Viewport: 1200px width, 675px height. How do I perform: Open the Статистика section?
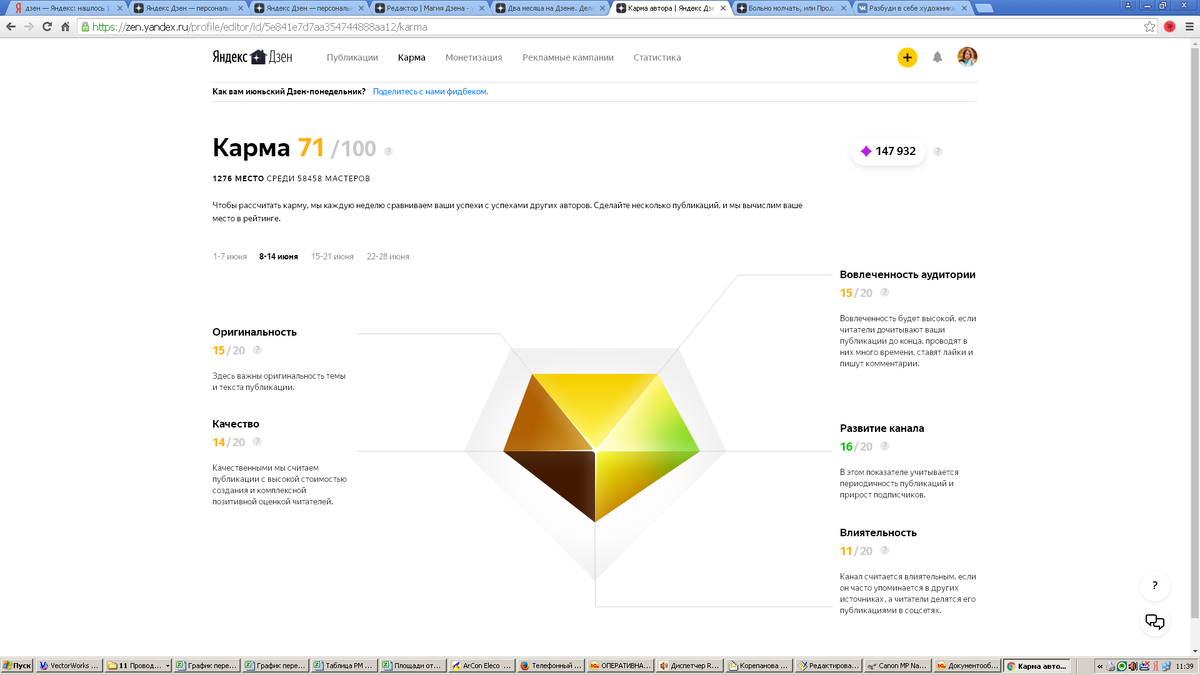[x=657, y=58]
